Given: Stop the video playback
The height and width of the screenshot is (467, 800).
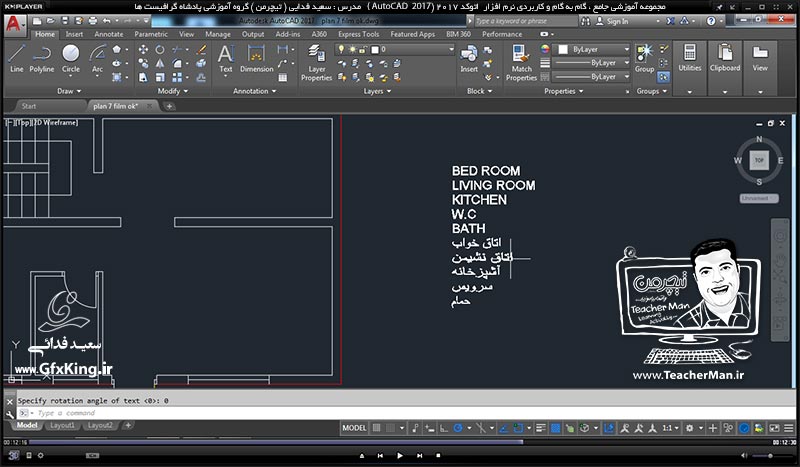Looking at the screenshot, I should [x=438, y=455].
